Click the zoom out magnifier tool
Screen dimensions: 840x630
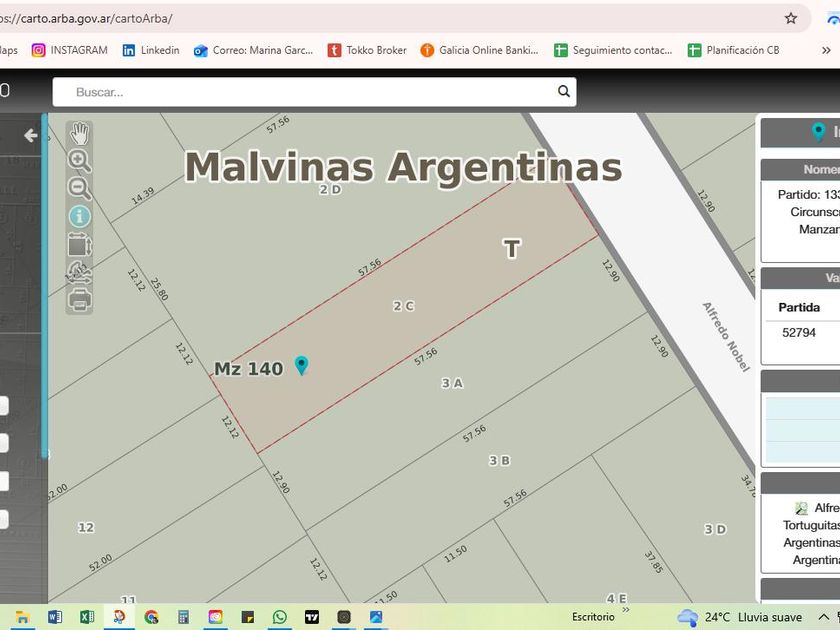click(x=79, y=188)
